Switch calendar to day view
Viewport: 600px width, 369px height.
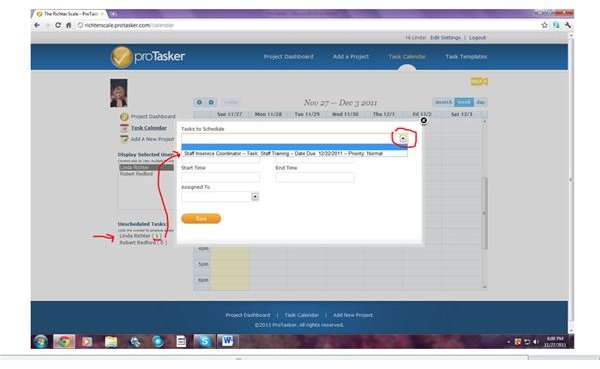click(481, 102)
